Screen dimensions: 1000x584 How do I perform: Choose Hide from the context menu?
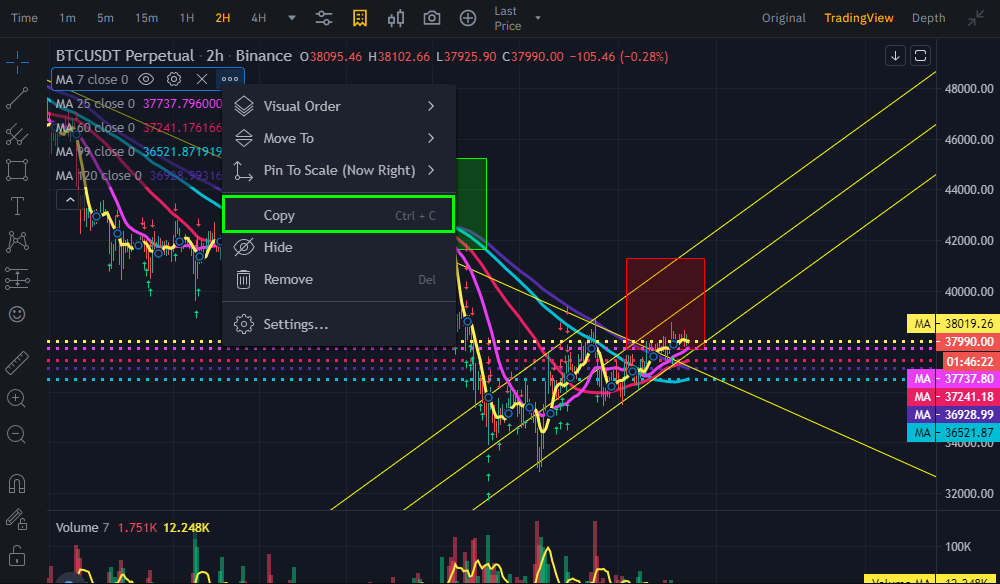(339, 247)
